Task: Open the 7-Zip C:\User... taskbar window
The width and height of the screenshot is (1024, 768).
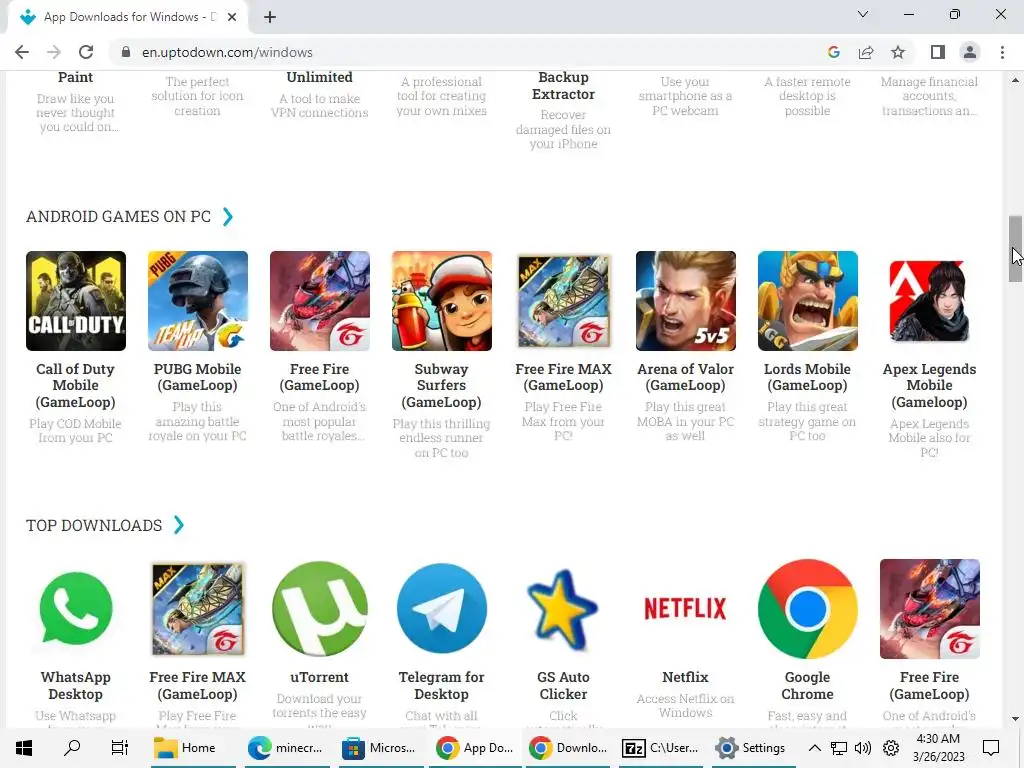Action: tap(662, 748)
